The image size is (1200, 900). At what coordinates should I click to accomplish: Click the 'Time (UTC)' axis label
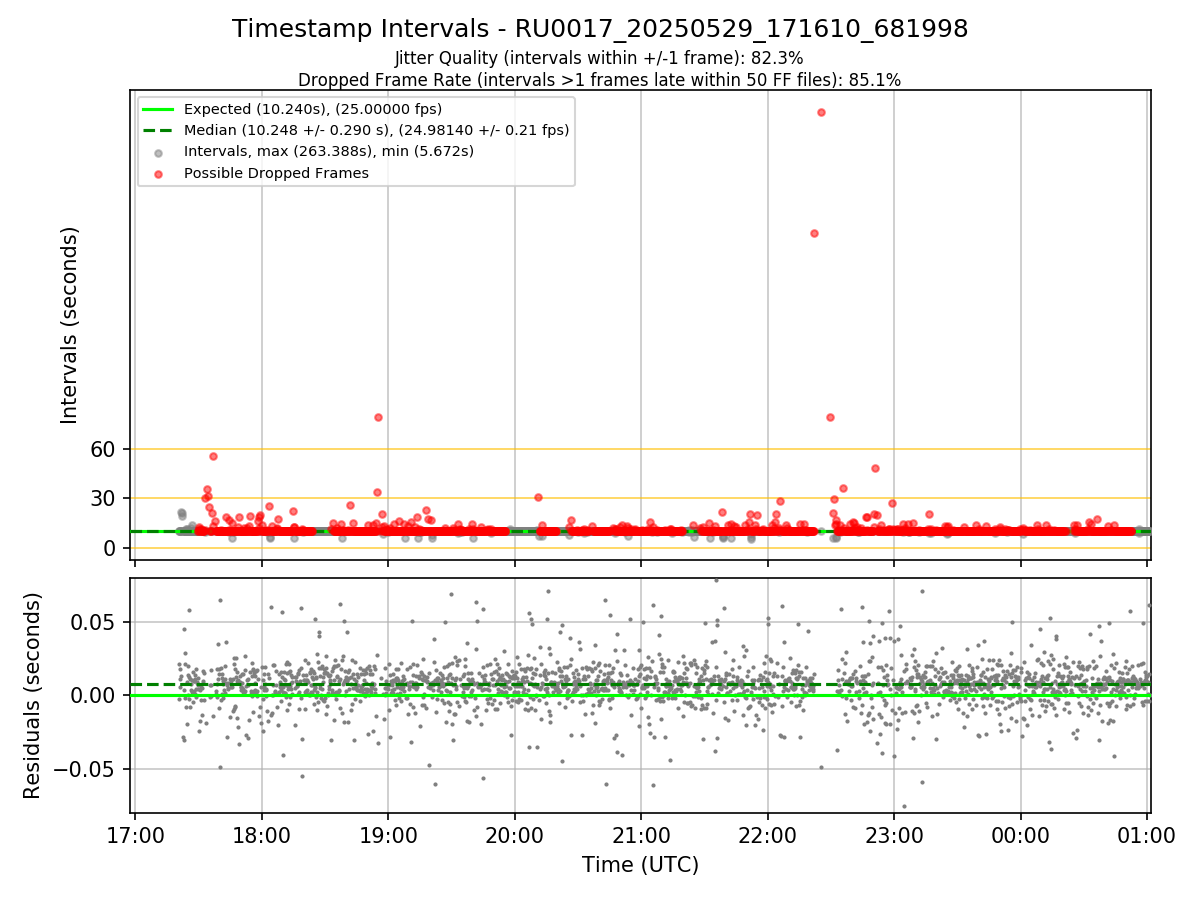click(640, 865)
